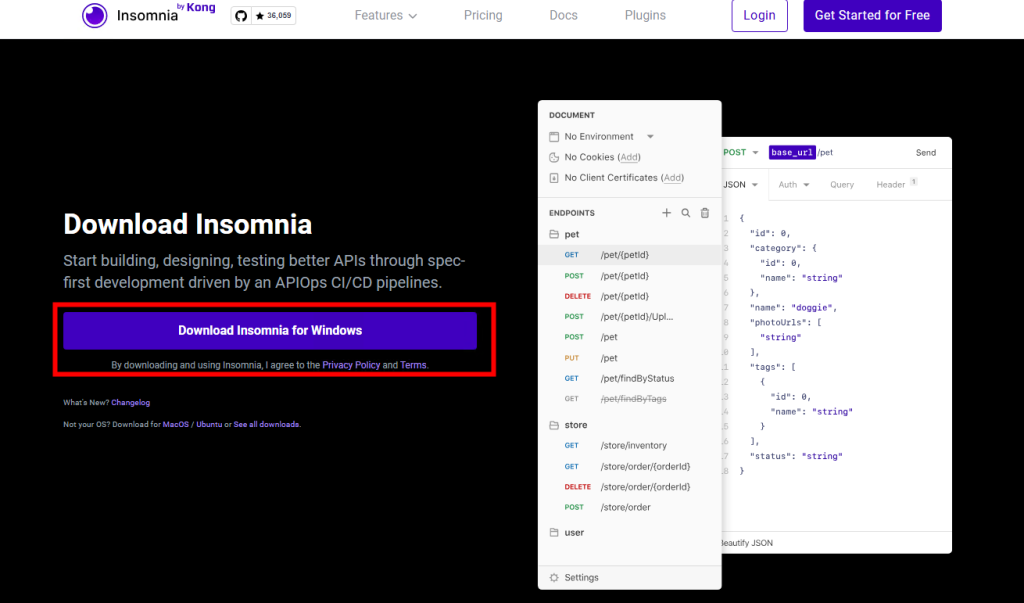Click the Insomnia logo icon
Viewport: 1024px width, 603px height.
(95, 15)
